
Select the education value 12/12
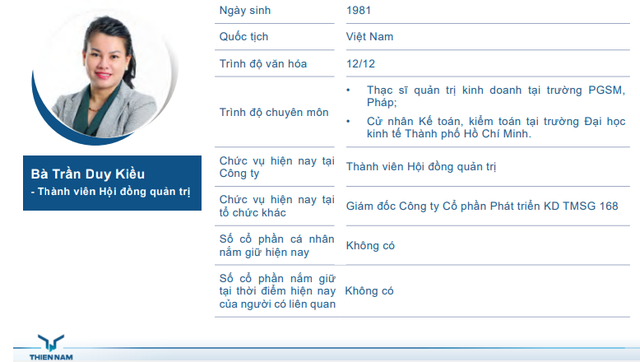360,64
